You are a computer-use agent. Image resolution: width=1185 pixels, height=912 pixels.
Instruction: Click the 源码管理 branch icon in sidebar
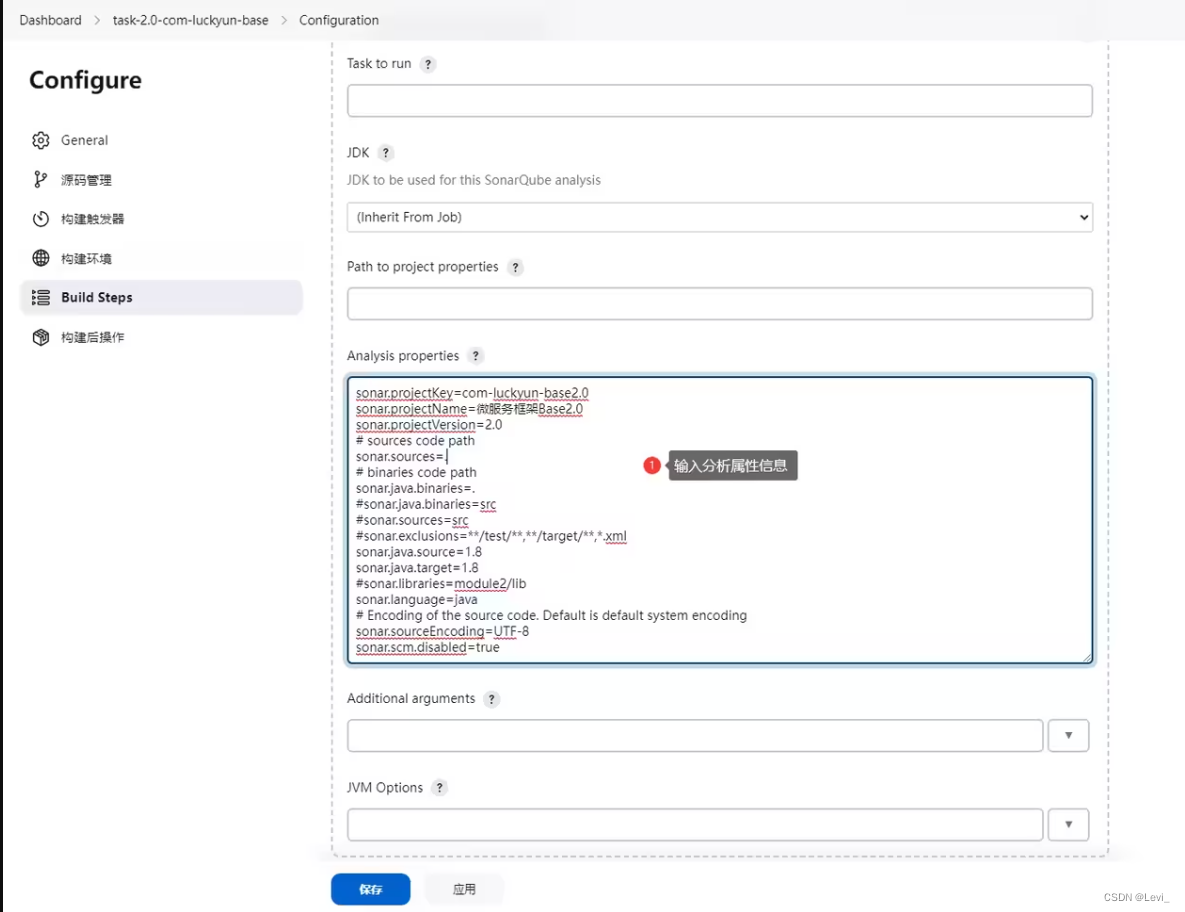click(41, 180)
